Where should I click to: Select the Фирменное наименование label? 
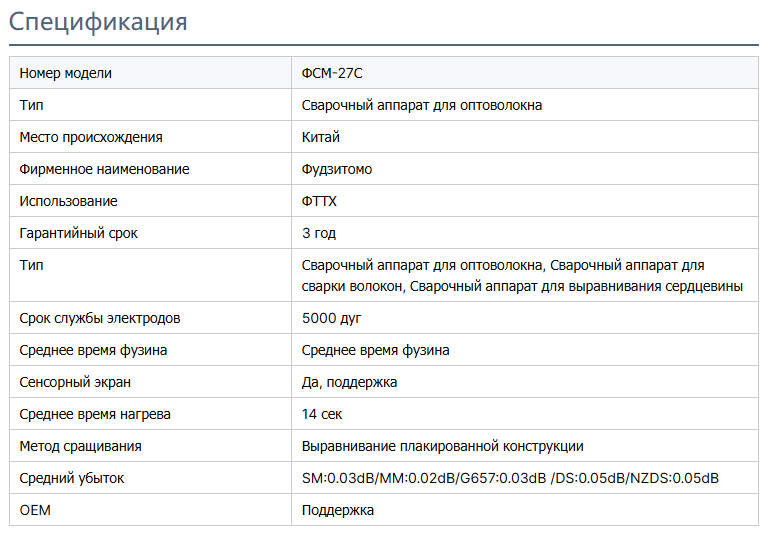click(104, 169)
